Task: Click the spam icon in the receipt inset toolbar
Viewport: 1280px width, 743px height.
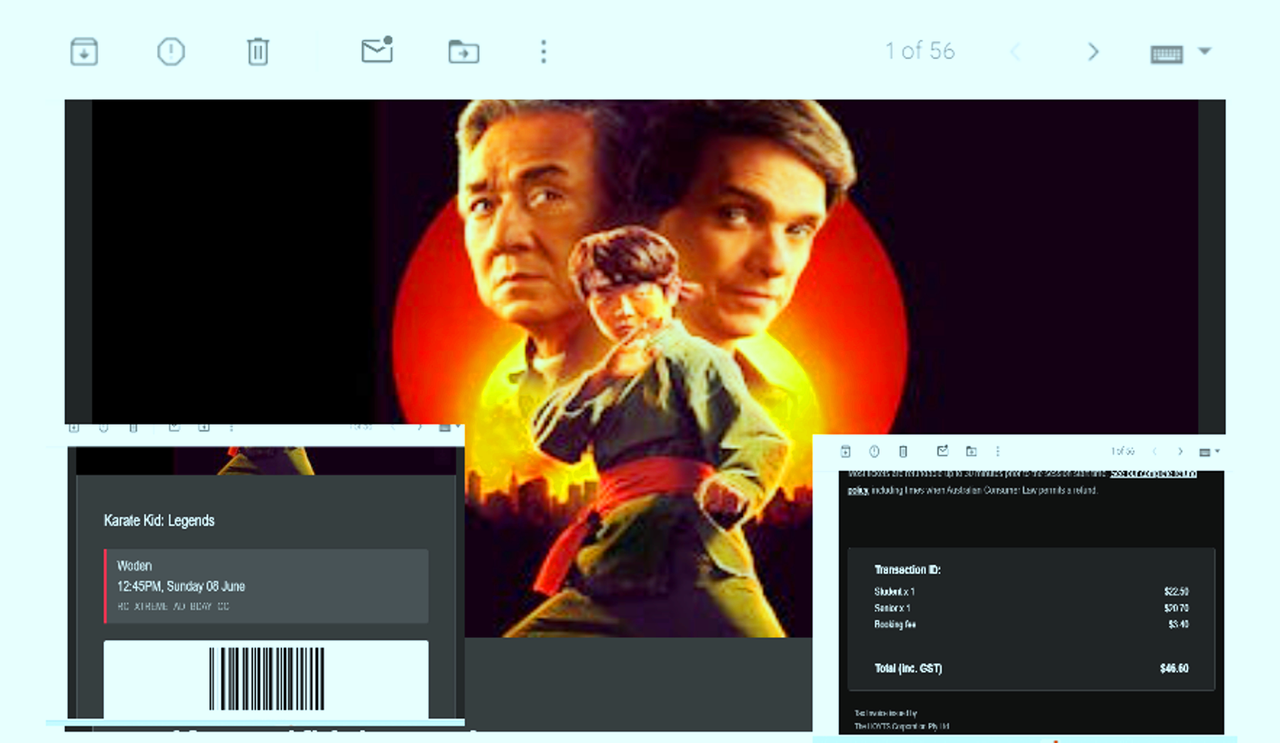Action: point(874,452)
